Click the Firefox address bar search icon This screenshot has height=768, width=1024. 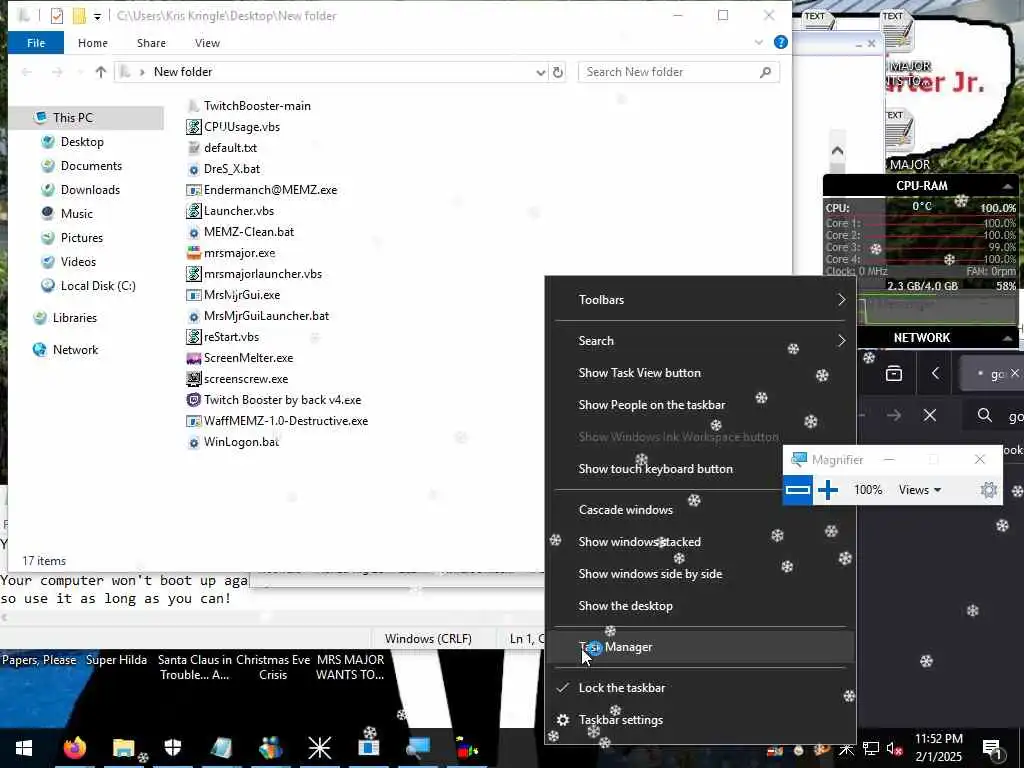[x=984, y=415]
